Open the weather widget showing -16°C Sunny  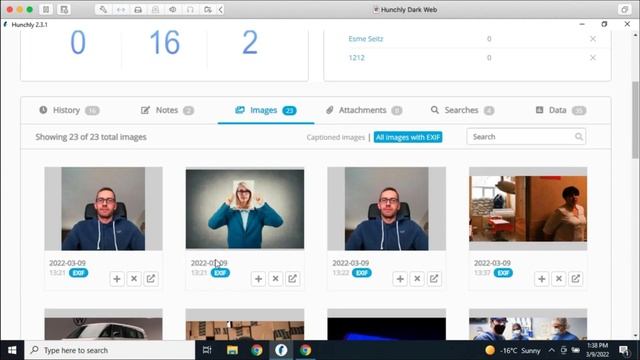tap(513, 350)
